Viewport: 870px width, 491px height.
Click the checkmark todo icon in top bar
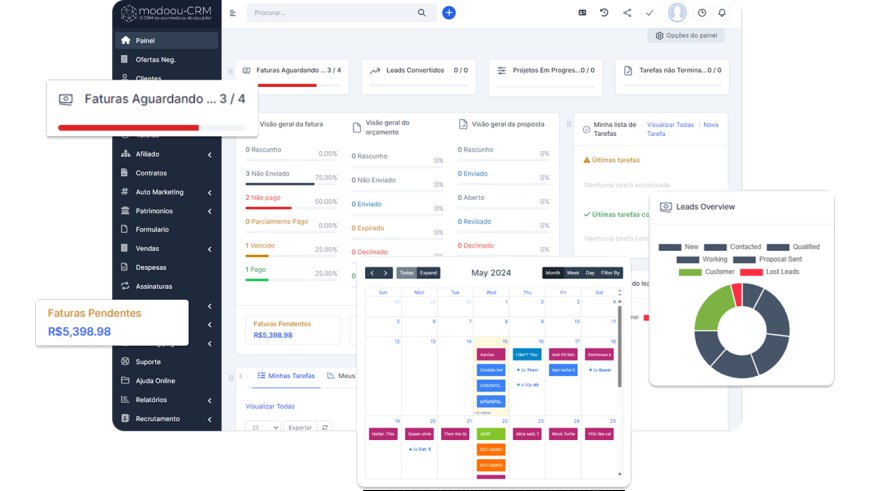coord(649,13)
